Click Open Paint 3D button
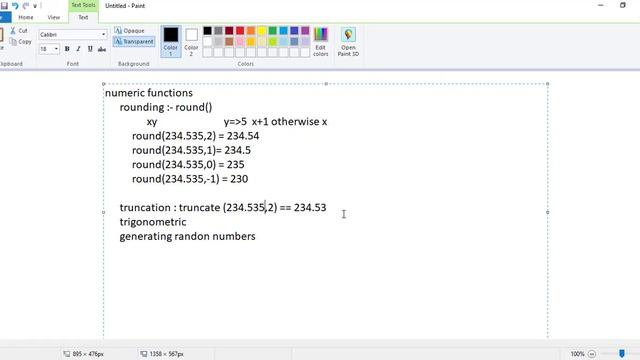The image size is (640, 360). [348, 42]
